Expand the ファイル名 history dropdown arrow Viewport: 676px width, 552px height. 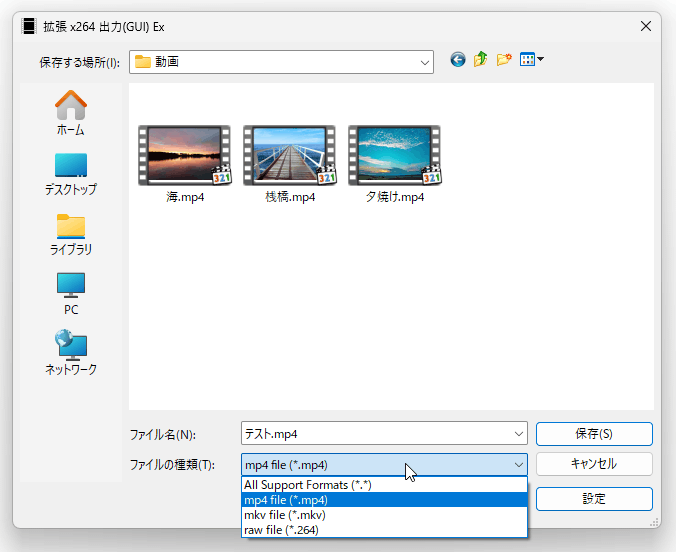[519, 434]
